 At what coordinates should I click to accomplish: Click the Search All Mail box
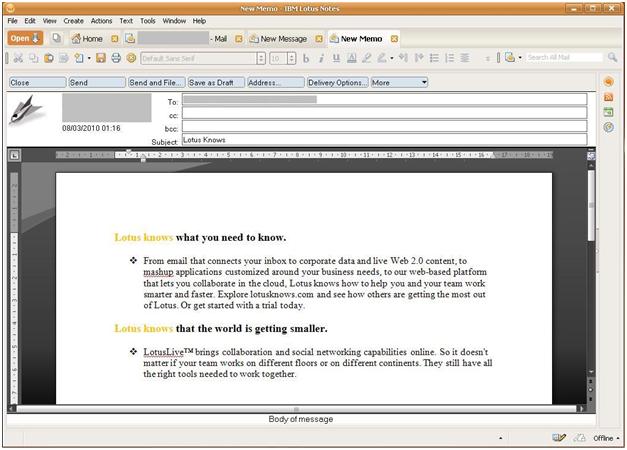564,58
